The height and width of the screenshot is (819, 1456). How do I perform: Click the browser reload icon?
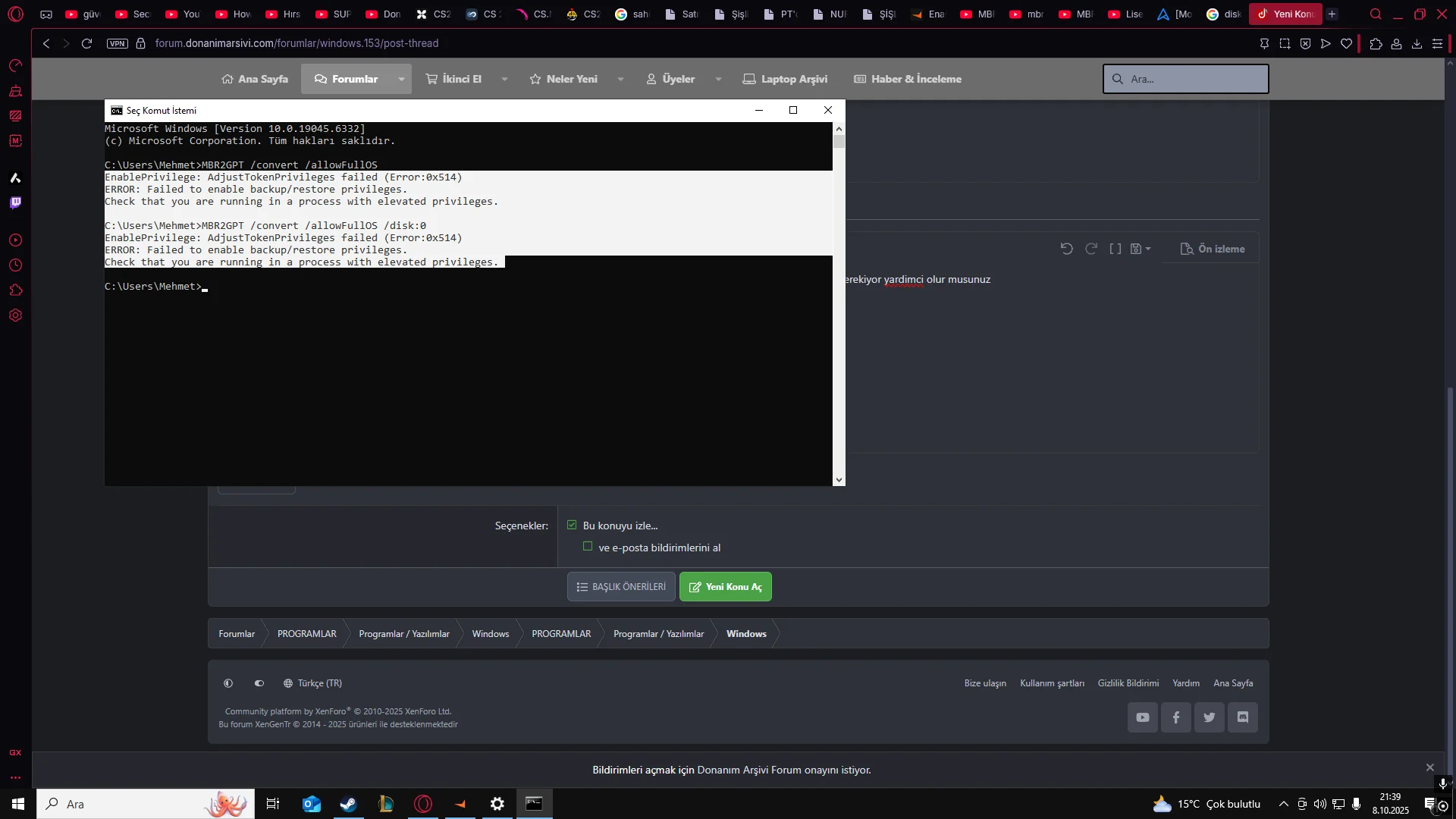point(86,43)
